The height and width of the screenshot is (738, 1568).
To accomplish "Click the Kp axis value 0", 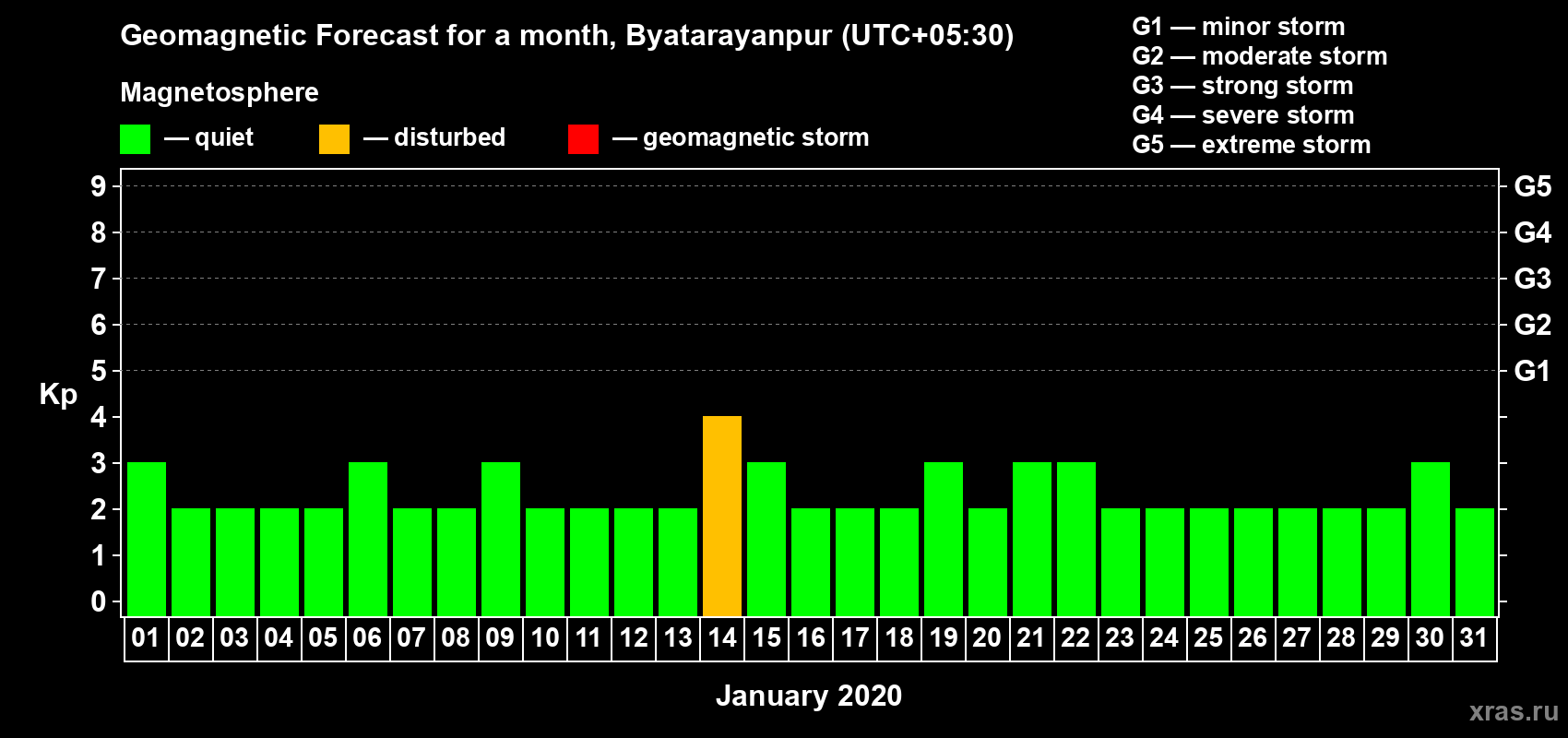I will coord(99,601).
